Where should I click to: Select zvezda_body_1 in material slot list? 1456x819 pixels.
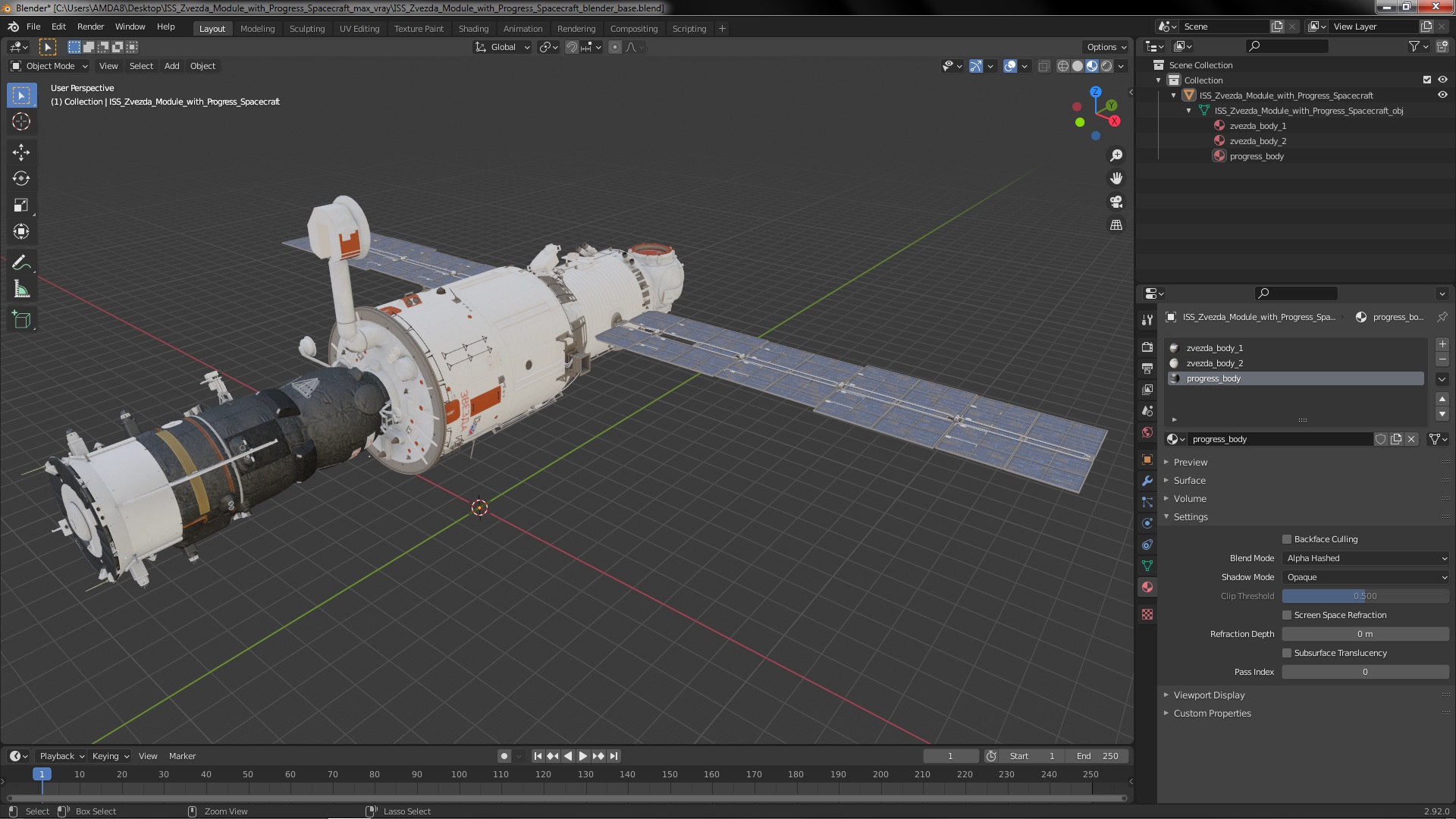[x=1296, y=348]
